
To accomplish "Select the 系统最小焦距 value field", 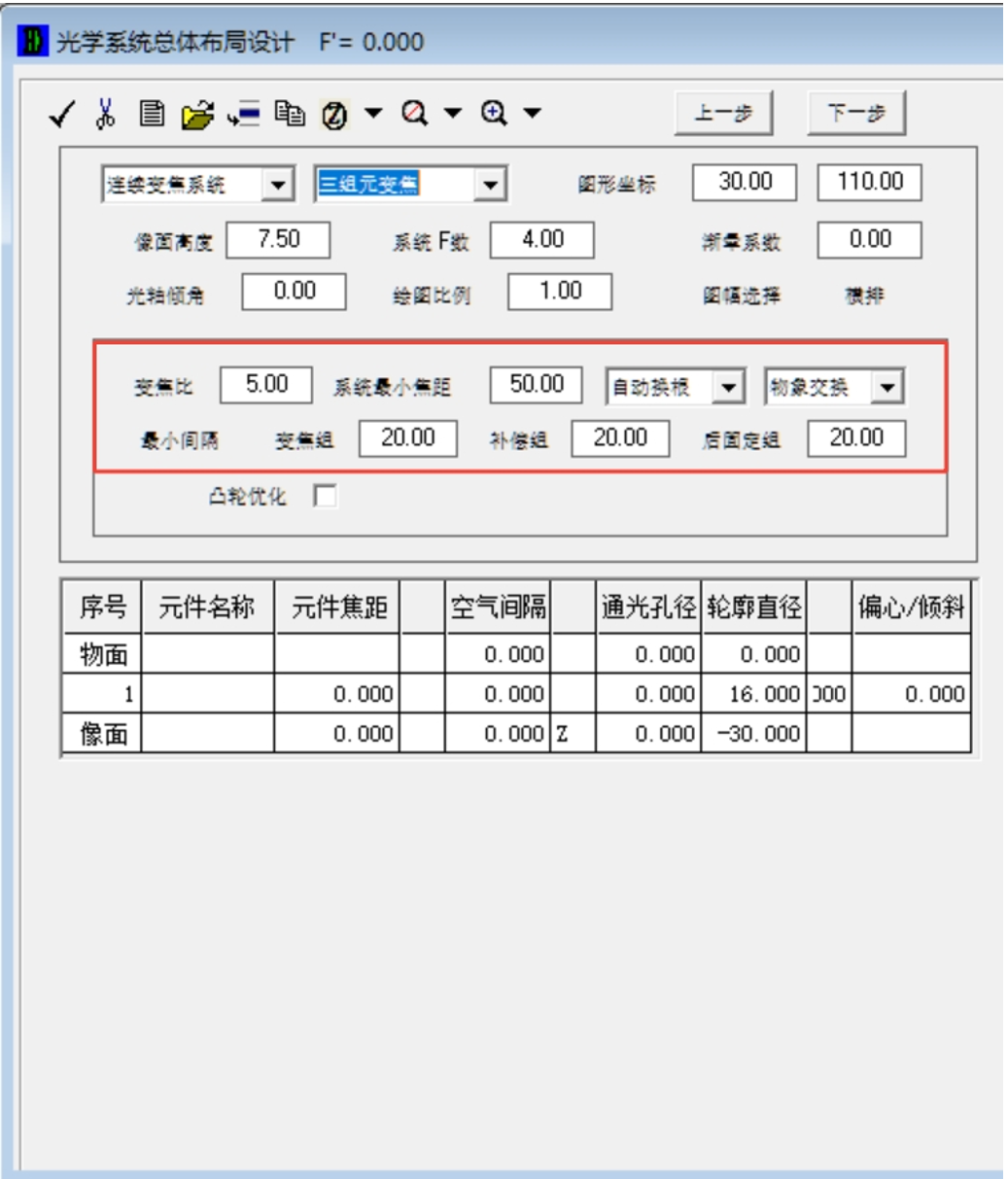I will [536, 384].
